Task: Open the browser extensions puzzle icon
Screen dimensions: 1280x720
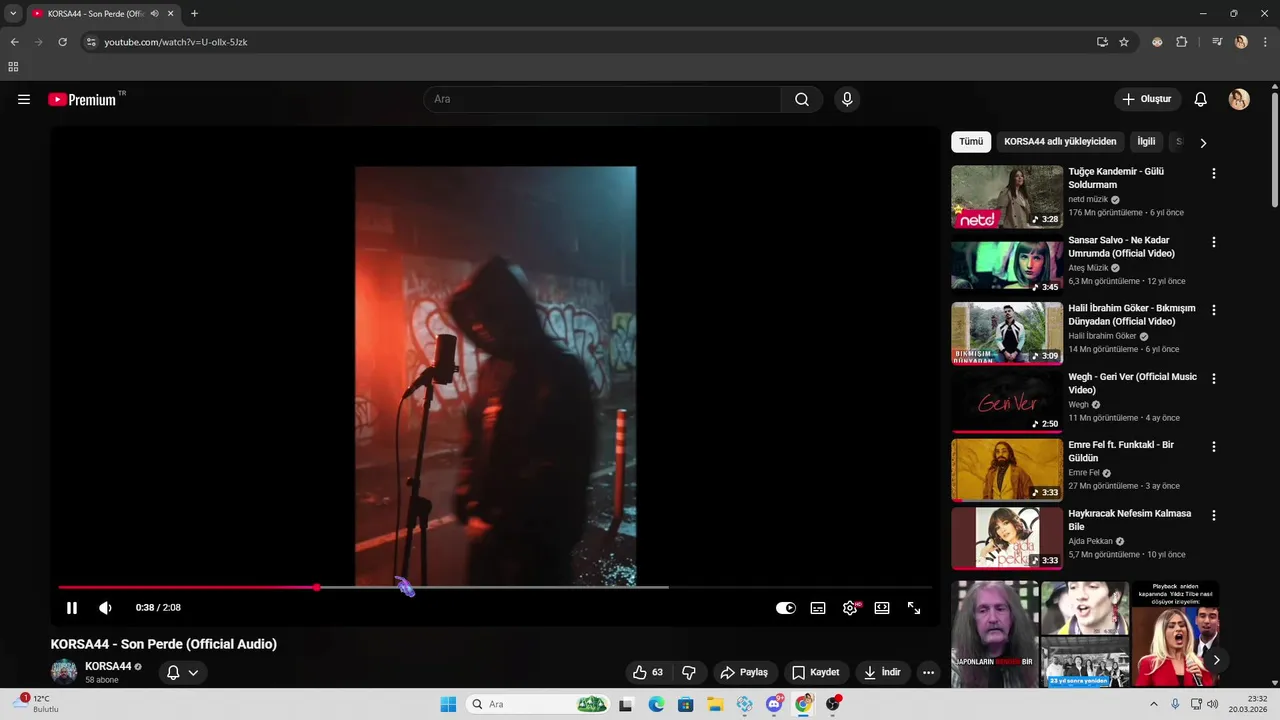Action: [x=1181, y=42]
